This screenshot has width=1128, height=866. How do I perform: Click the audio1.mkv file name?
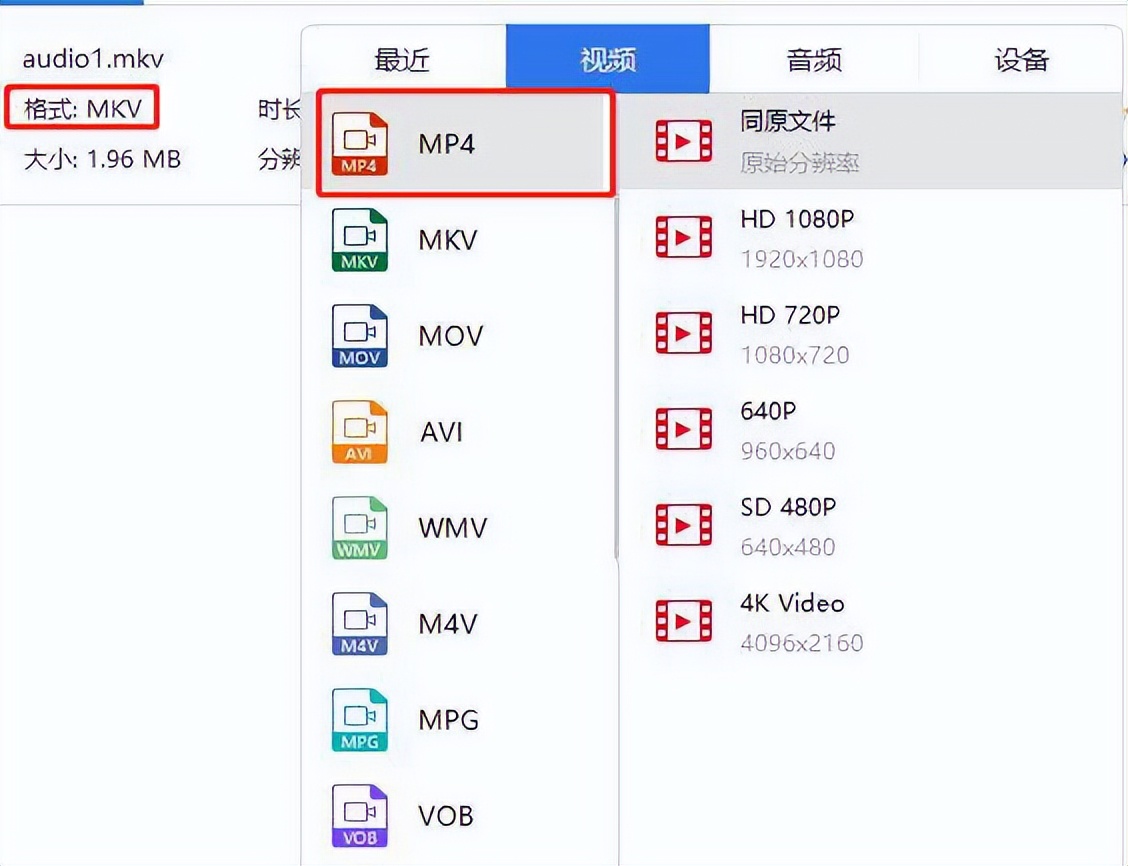pos(90,58)
